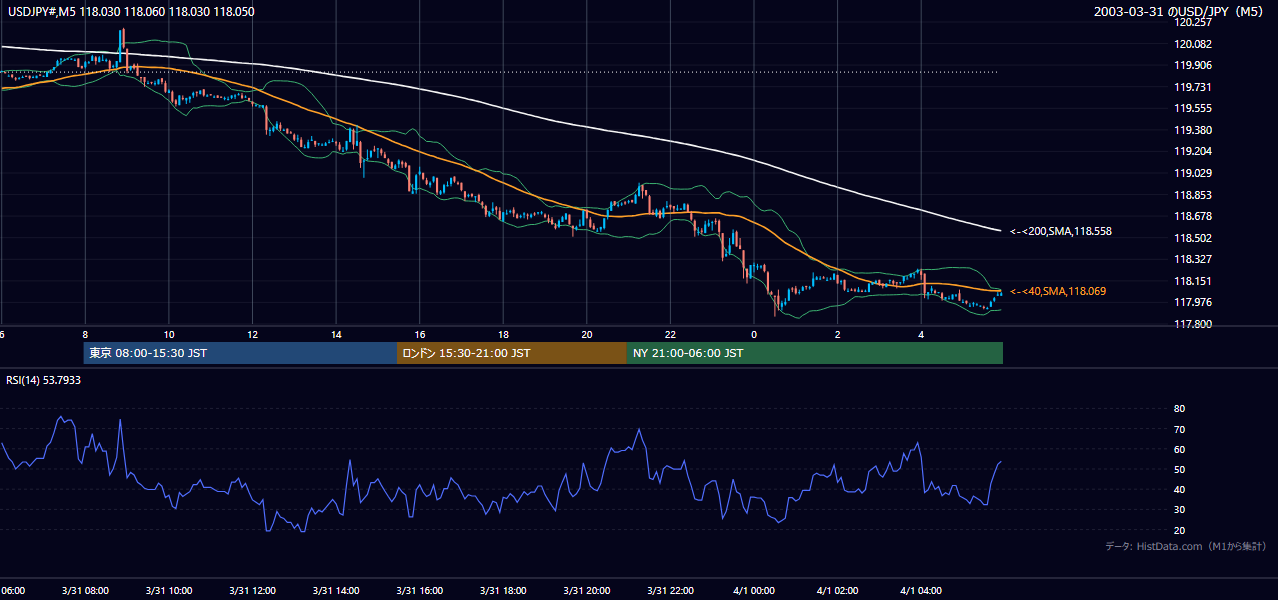
Task: Click the 3/31 22:00 bottom time label
Action: pos(670,591)
